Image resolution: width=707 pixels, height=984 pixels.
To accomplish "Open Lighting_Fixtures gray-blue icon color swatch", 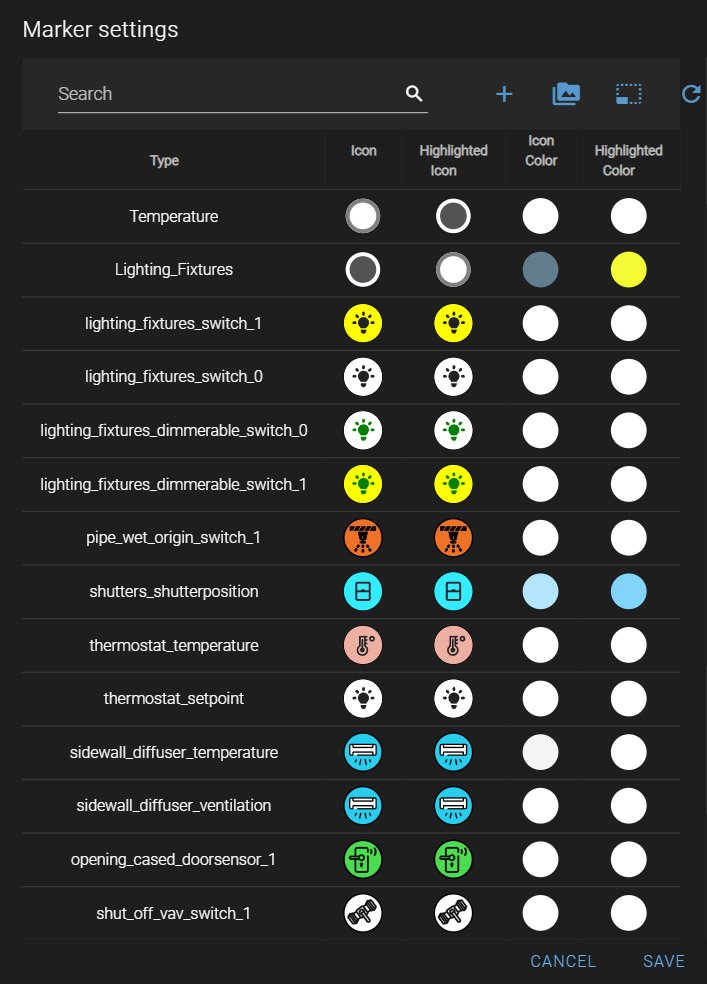I will click(540, 270).
